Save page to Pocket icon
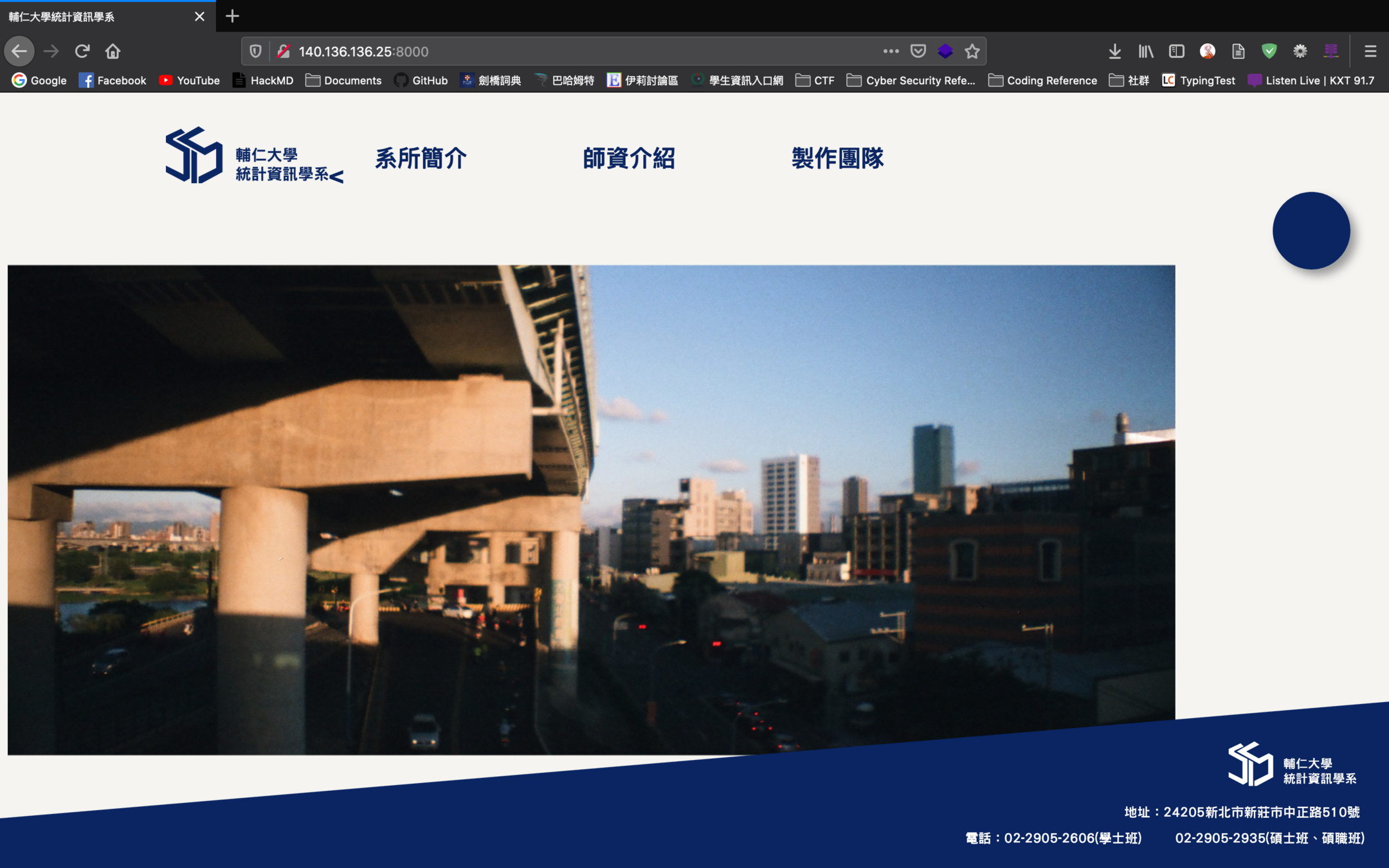Screen dimensions: 1389x868 coord(918,51)
